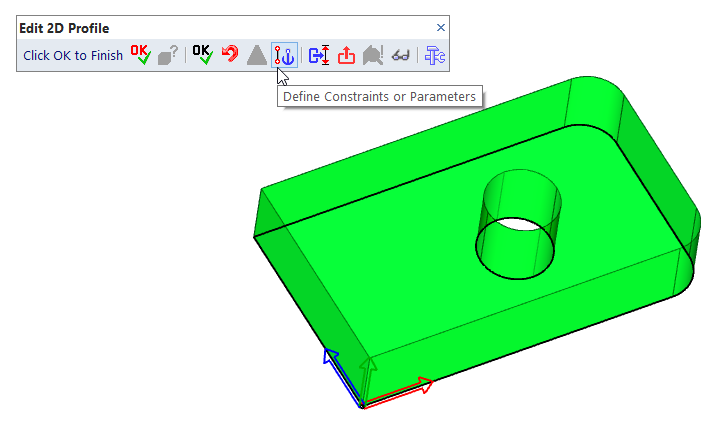The width and height of the screenshot is (716, 426).
Task: Click the red OK checkmark icon
Action: [x=141, y=56]
